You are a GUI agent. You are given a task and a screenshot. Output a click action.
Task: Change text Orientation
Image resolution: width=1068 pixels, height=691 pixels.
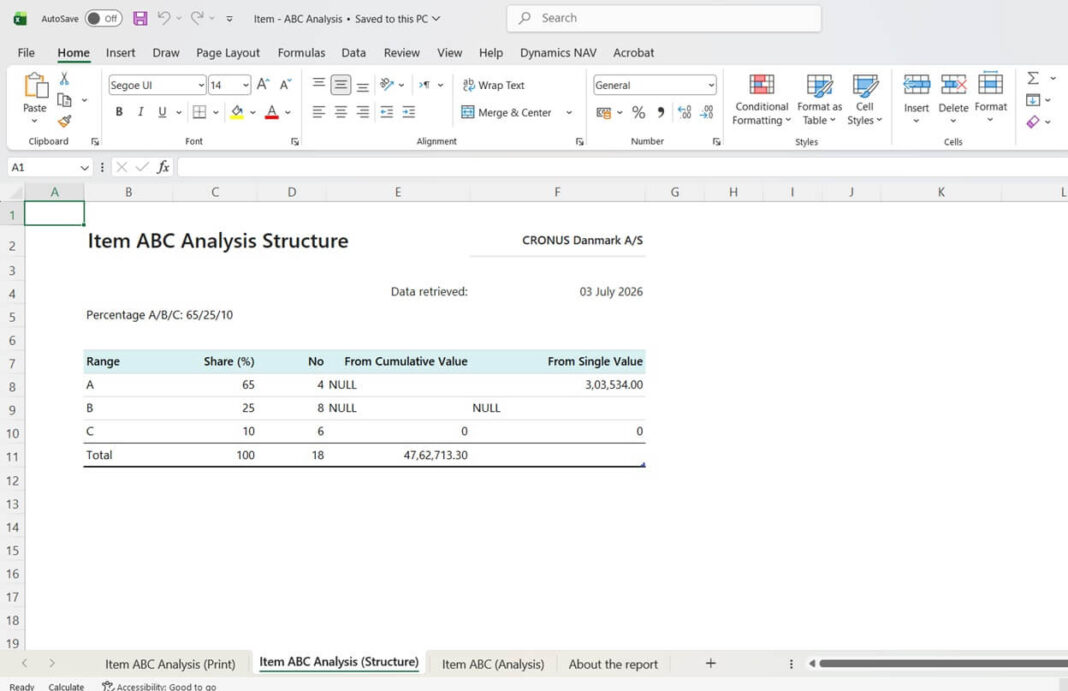tap(387, 84)
